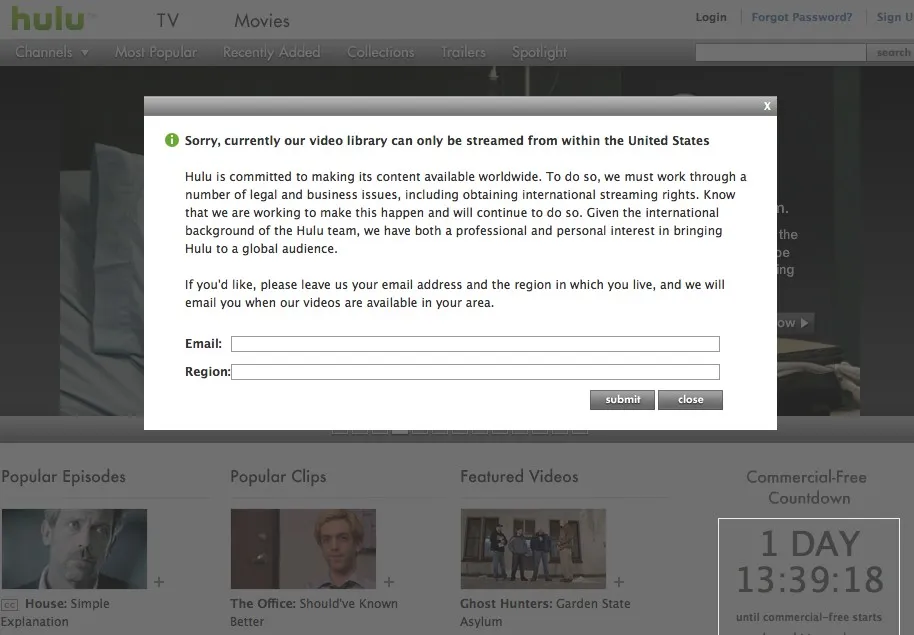Screen dimensions: 914x635
Task: Open The Office clip thumbnail
Action: pos(303,549)
